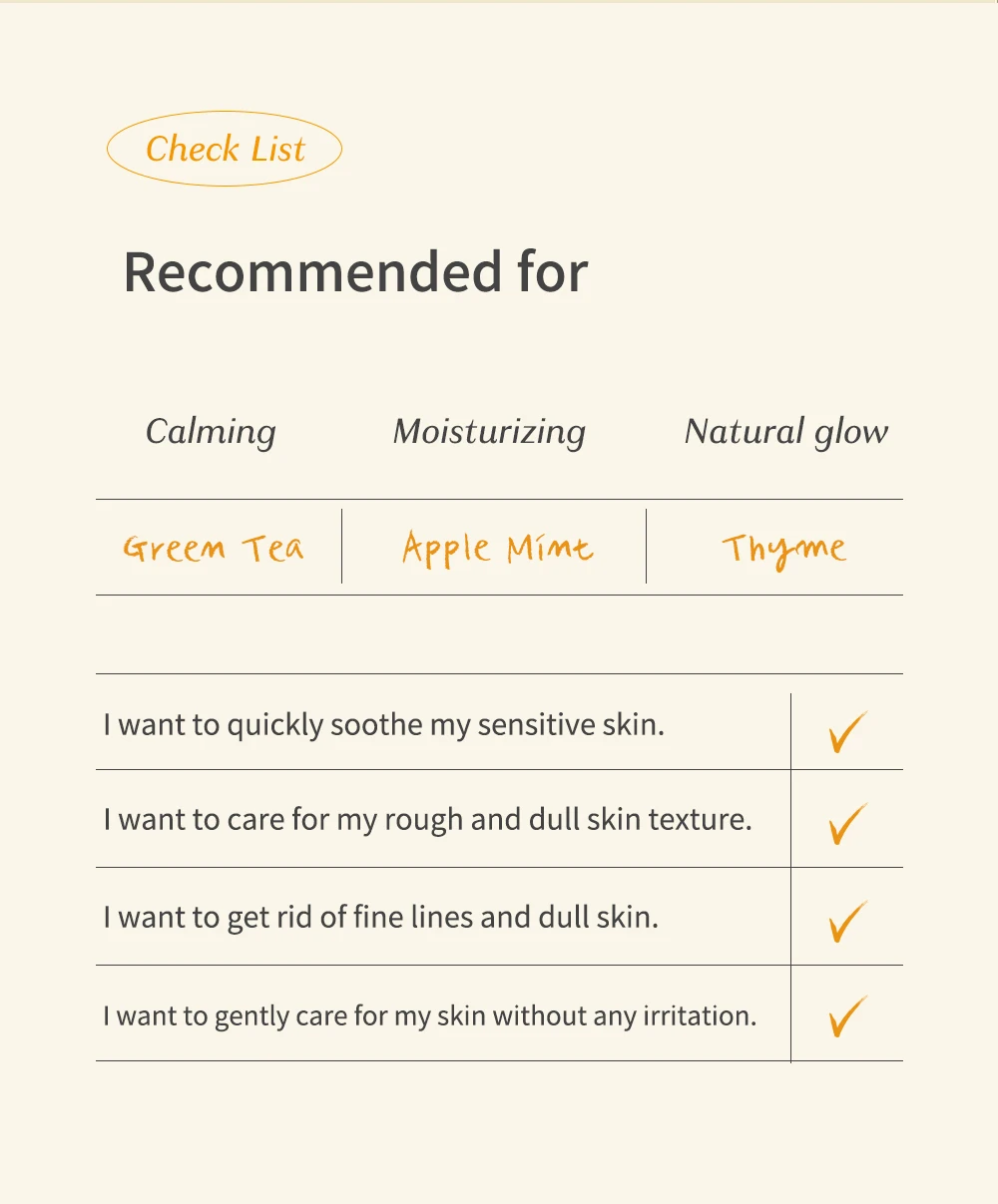Click the Recommended for heading
998x1204 pixels.
click(x=355, y=271)
